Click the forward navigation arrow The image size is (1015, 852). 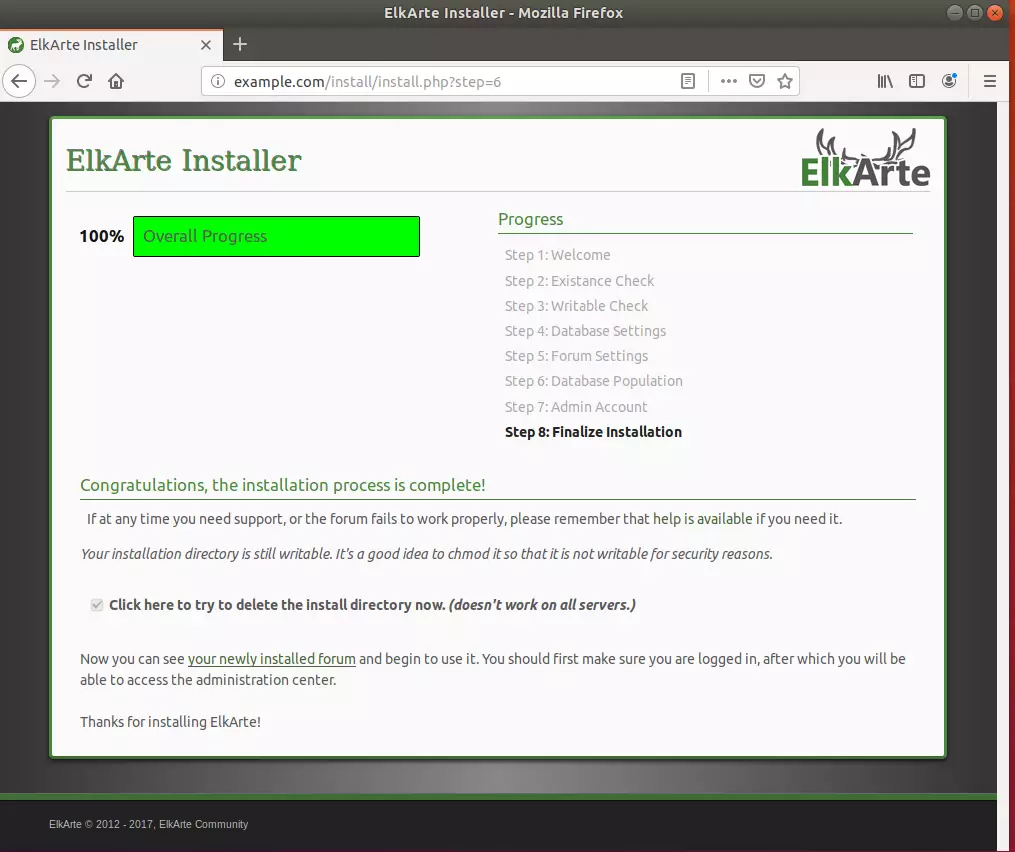point(52,82)
